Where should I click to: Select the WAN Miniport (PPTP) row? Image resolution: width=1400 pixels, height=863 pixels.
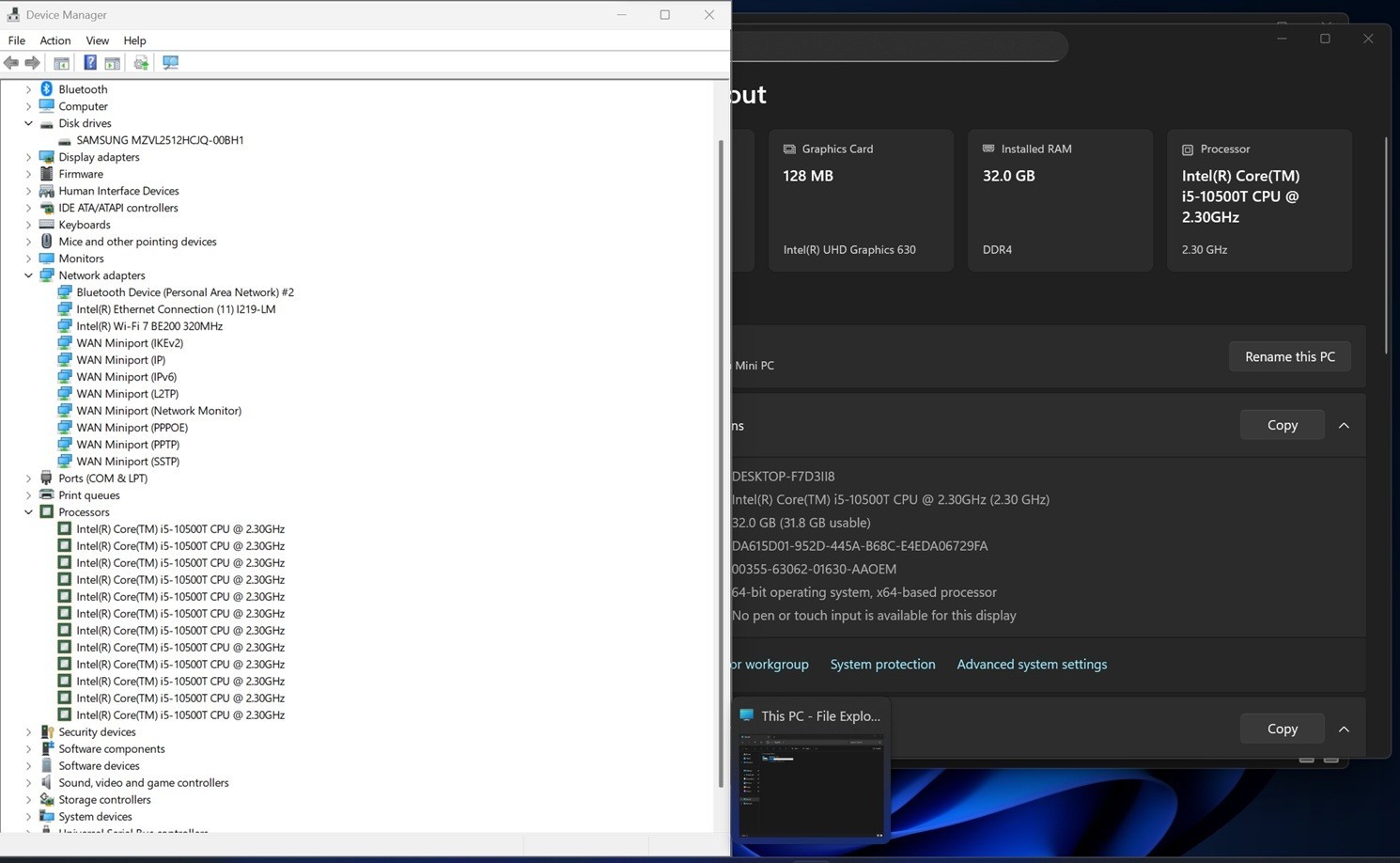[x=128, y=445]
